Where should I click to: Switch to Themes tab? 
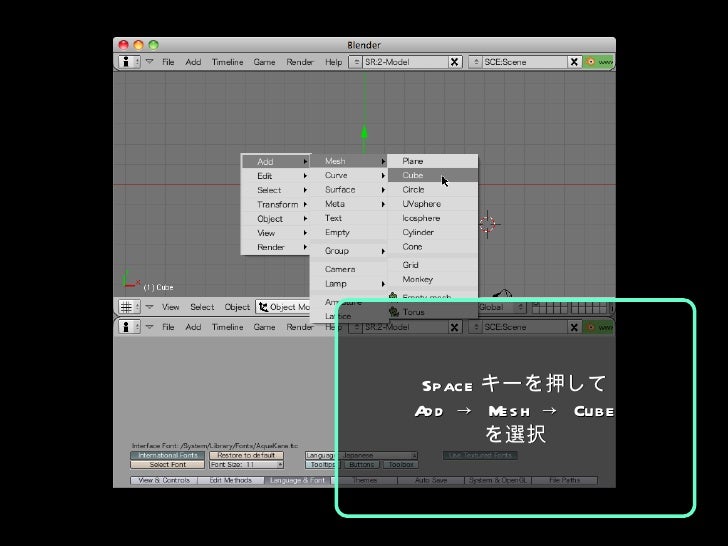click(x=364, y=480)
